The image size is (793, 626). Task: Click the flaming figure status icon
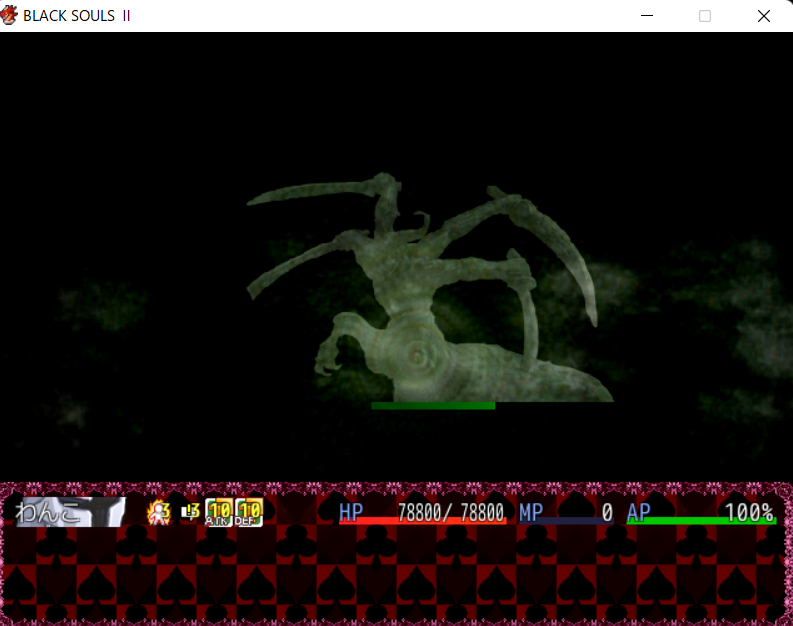(x=158, y=513)
